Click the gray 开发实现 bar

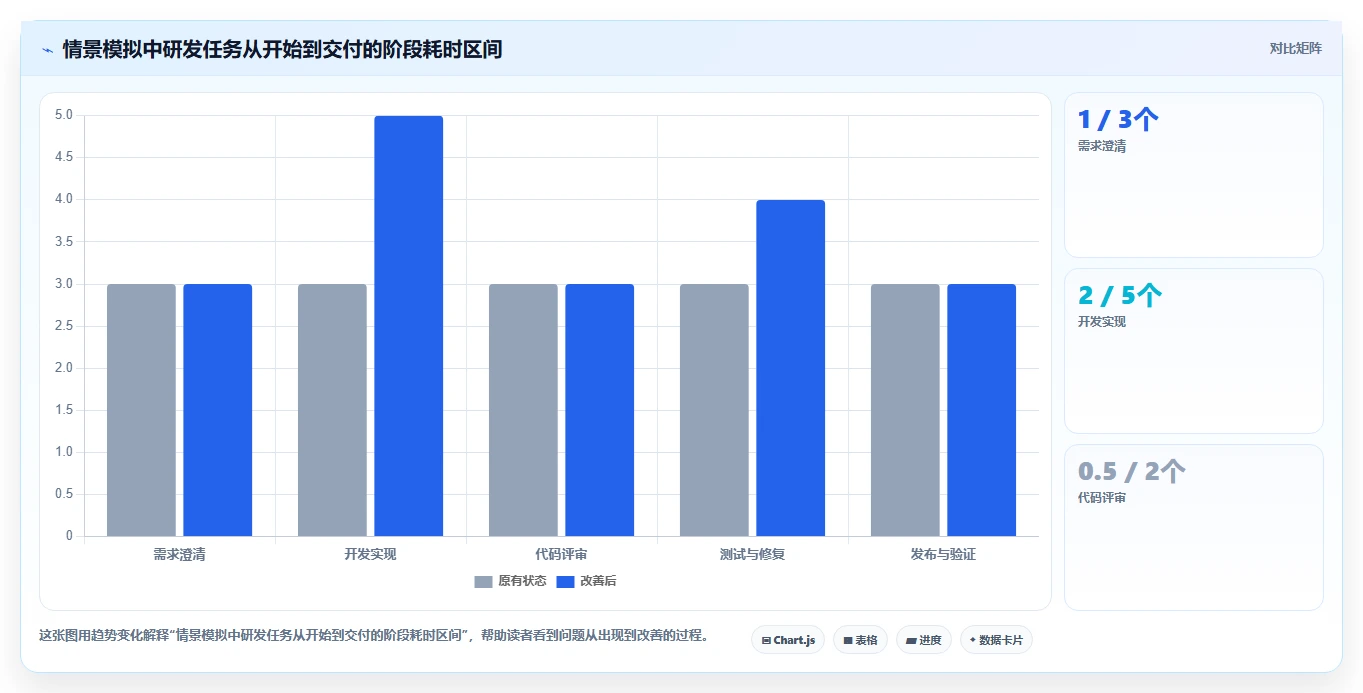332,410
